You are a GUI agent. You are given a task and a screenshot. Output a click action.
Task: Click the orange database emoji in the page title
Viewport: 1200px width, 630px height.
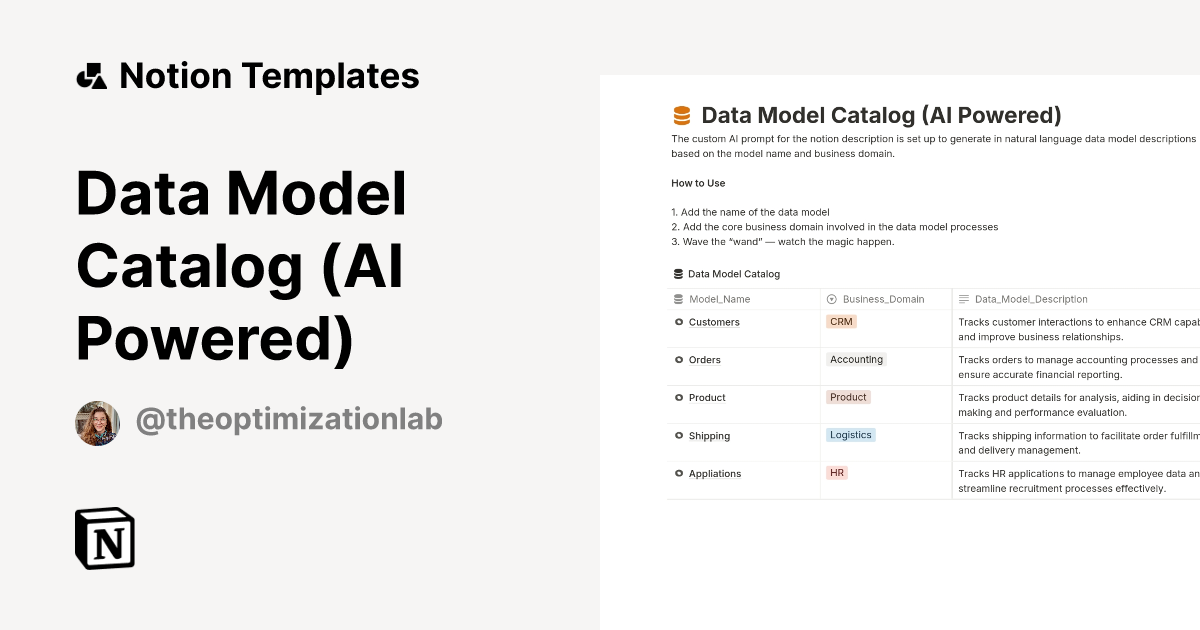point(681,115)
